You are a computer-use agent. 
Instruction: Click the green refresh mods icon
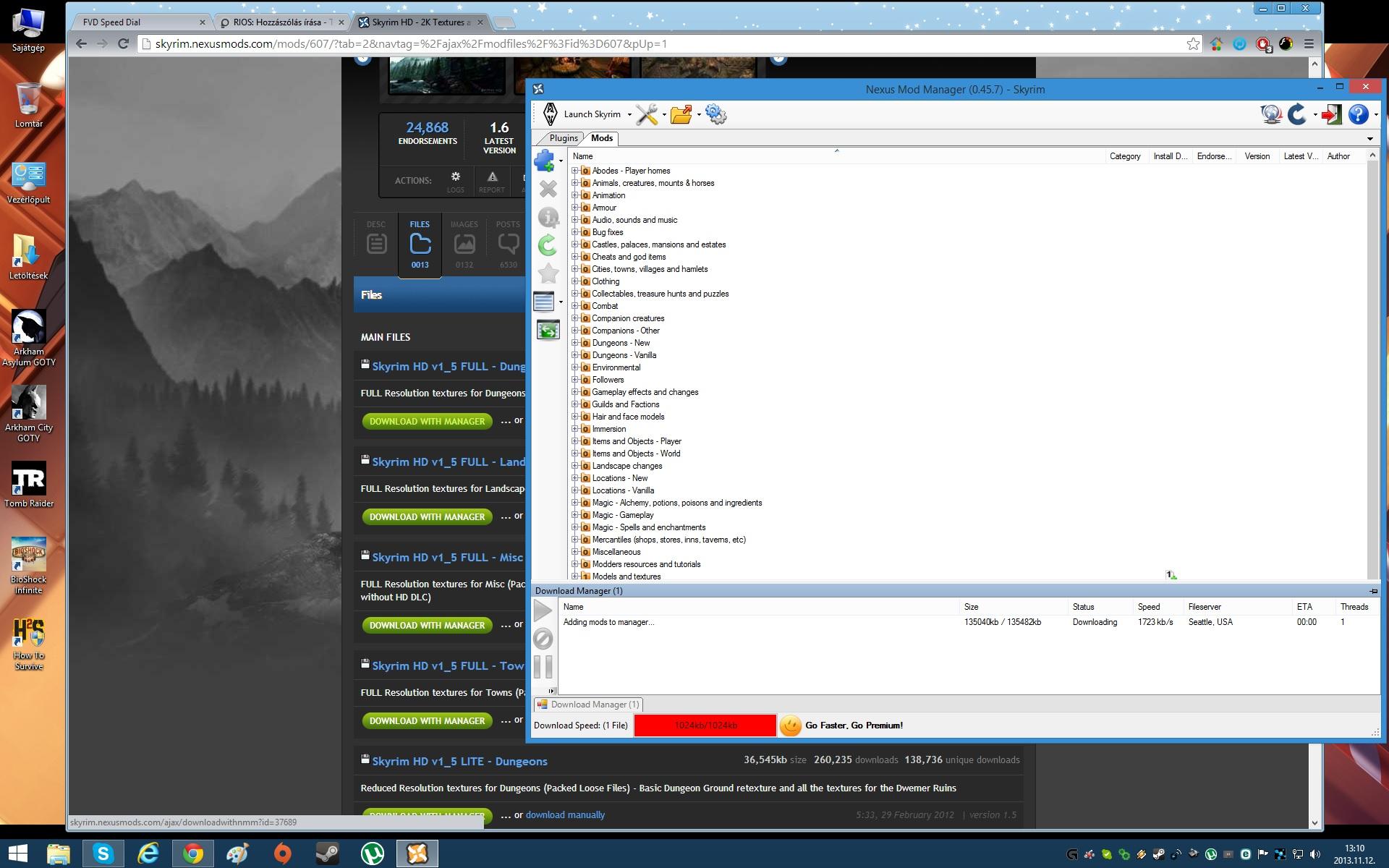point(548,246)
